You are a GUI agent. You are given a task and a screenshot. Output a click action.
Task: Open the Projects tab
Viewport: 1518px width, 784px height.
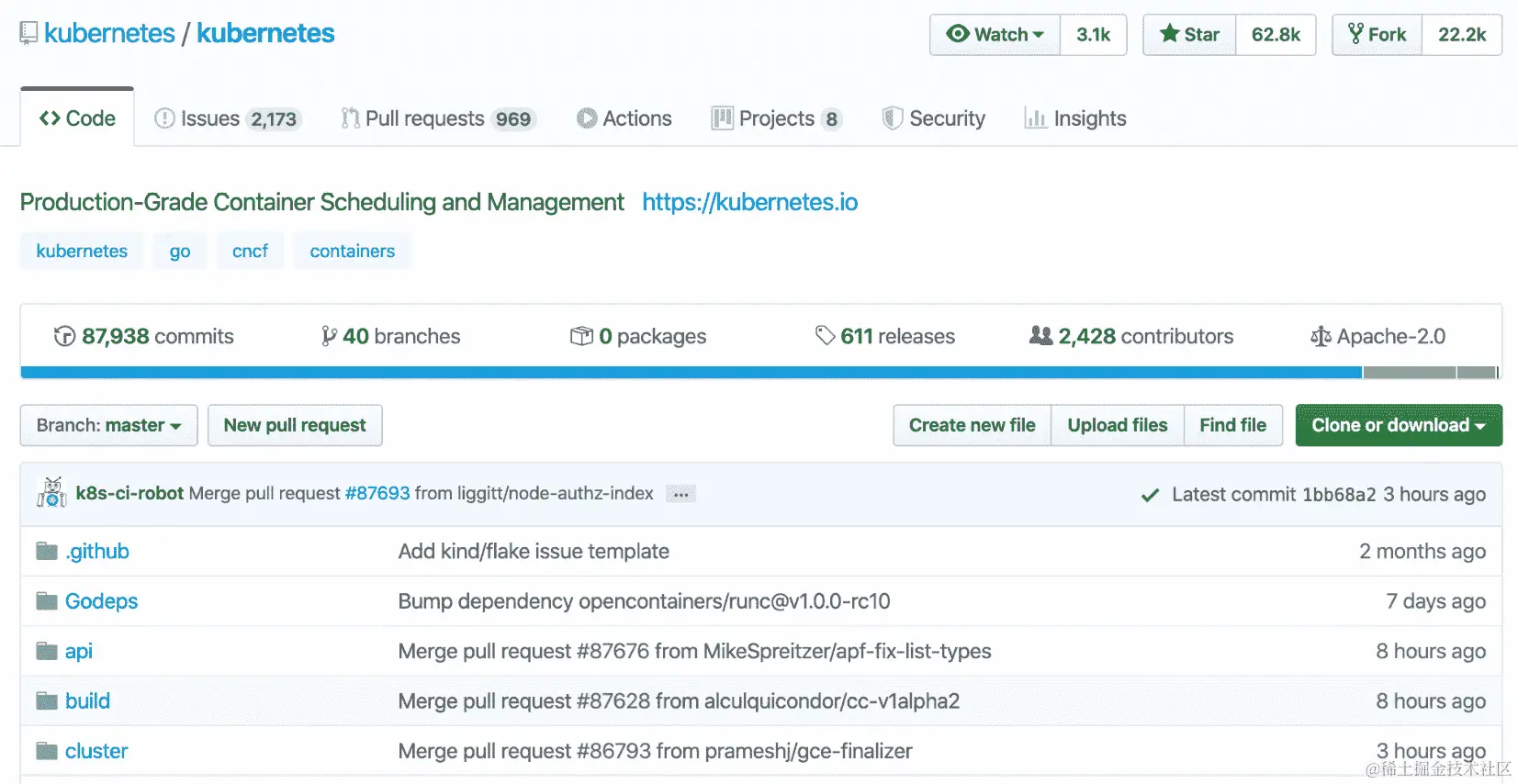point(777,118)
